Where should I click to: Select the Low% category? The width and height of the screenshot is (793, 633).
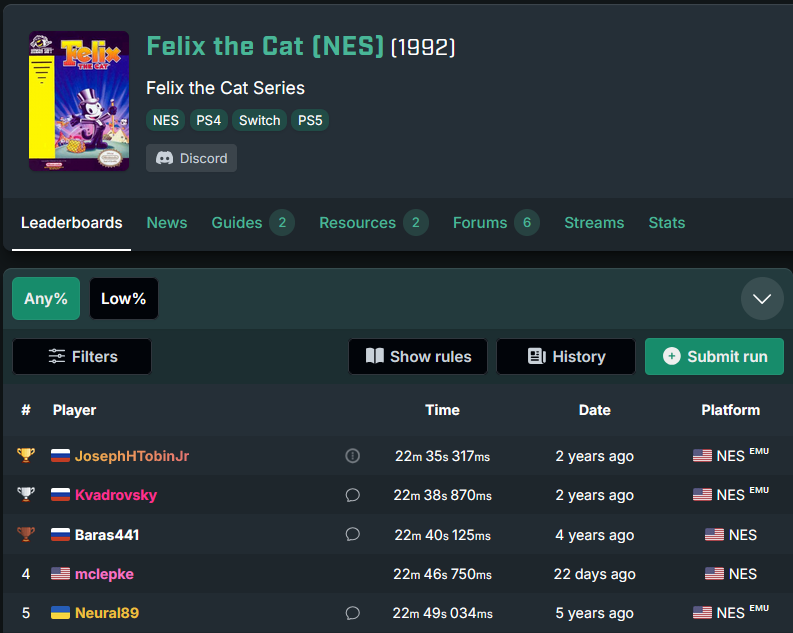(x=124, y=298)
